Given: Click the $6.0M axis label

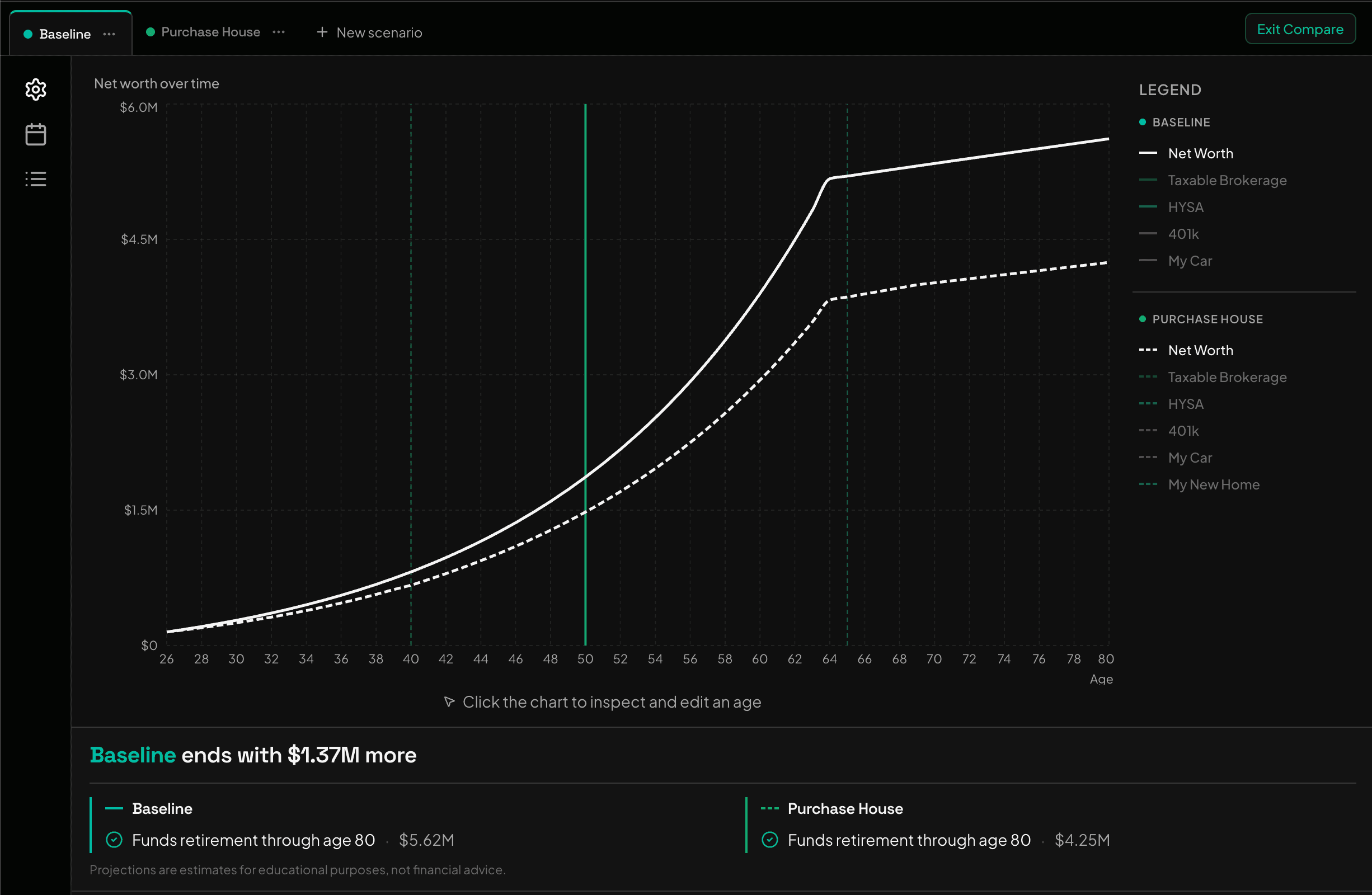Looking at the screenshot, I should point(138,107).
